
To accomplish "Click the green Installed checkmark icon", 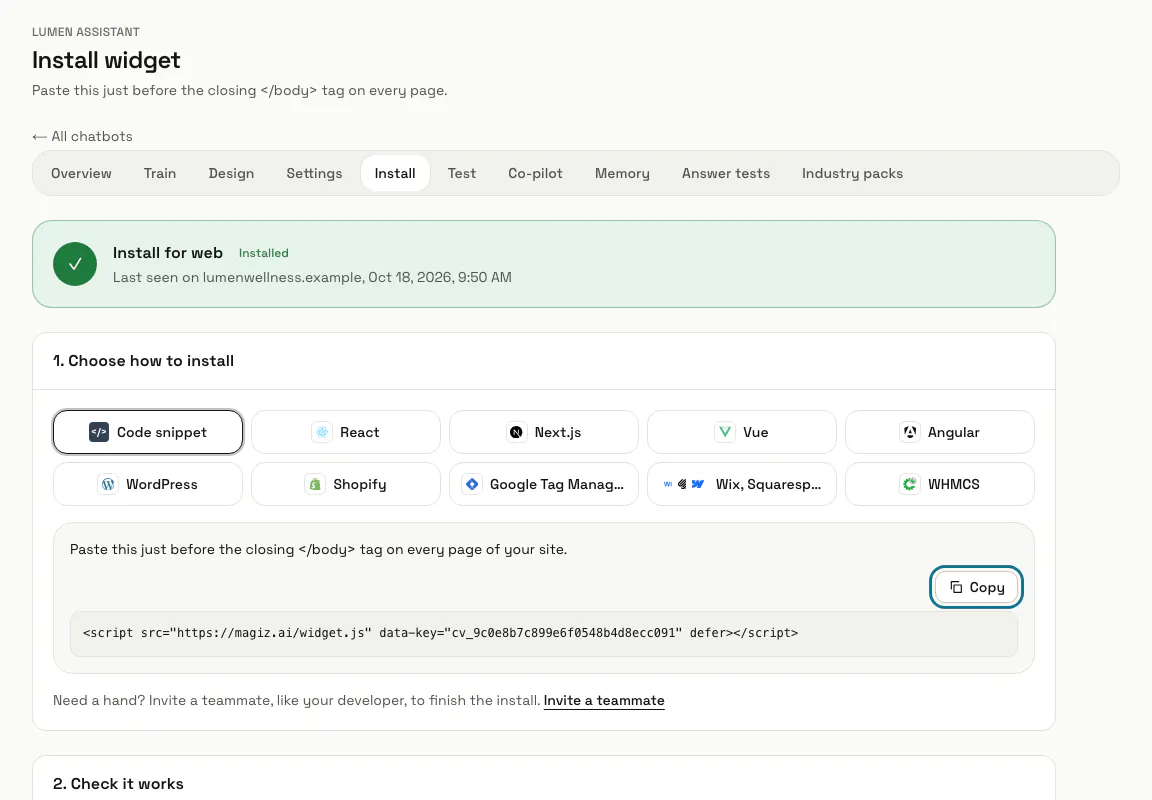I will click(x=75, y=264).
